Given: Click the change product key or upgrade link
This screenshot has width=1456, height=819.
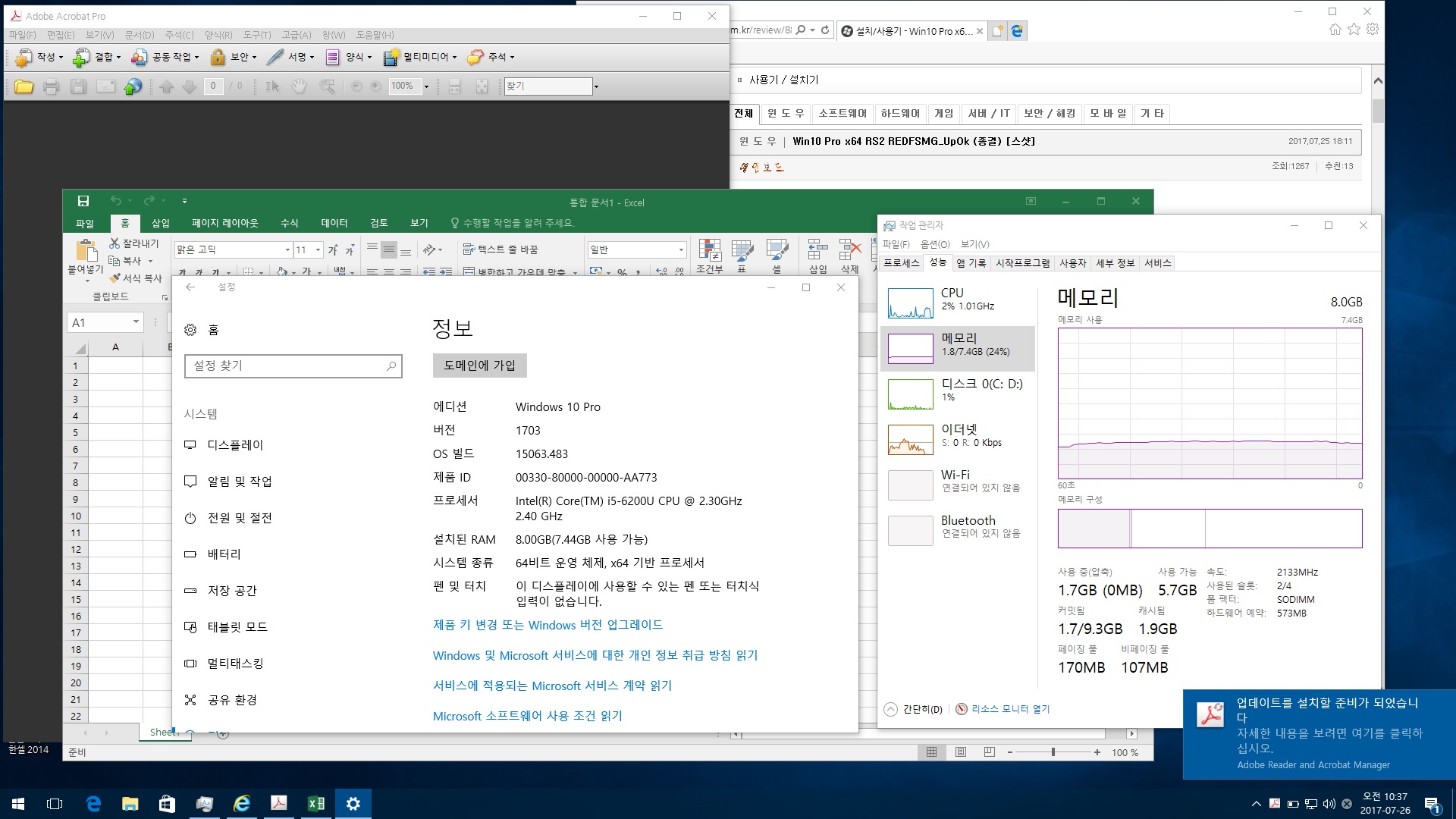Looking at the screenshot, I should [x=548, y=625].
